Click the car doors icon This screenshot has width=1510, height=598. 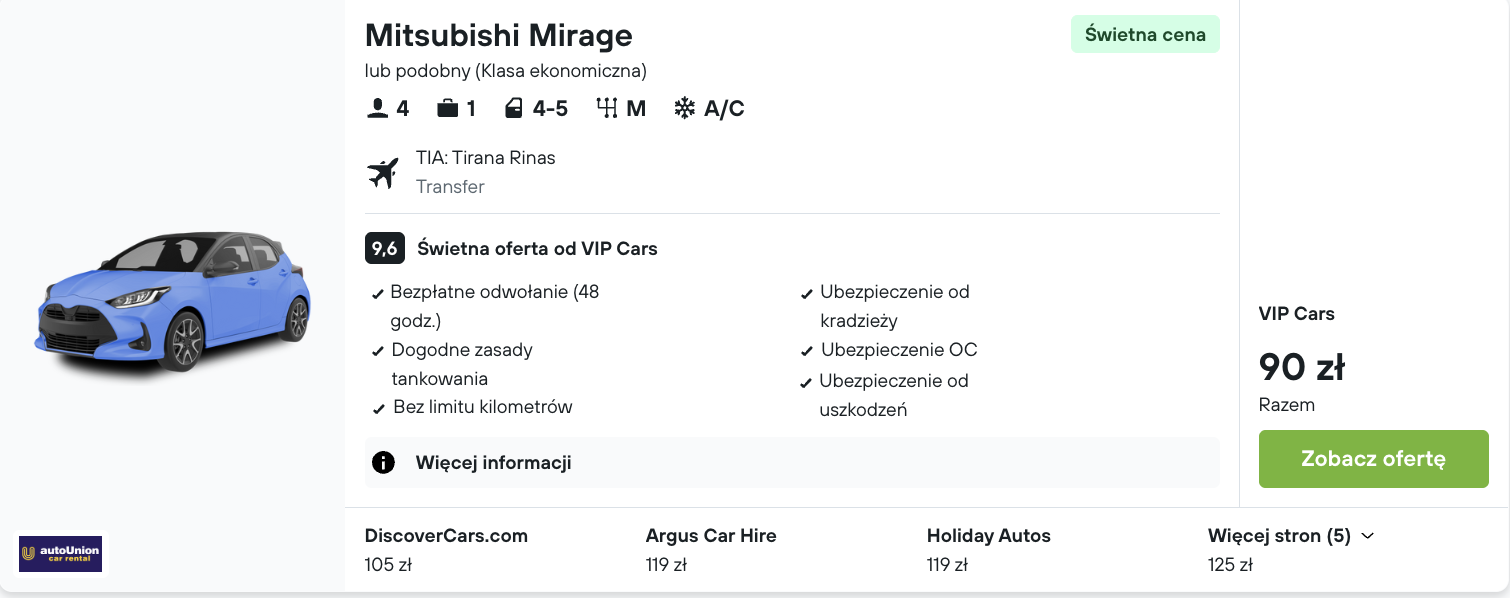[513, 108]
